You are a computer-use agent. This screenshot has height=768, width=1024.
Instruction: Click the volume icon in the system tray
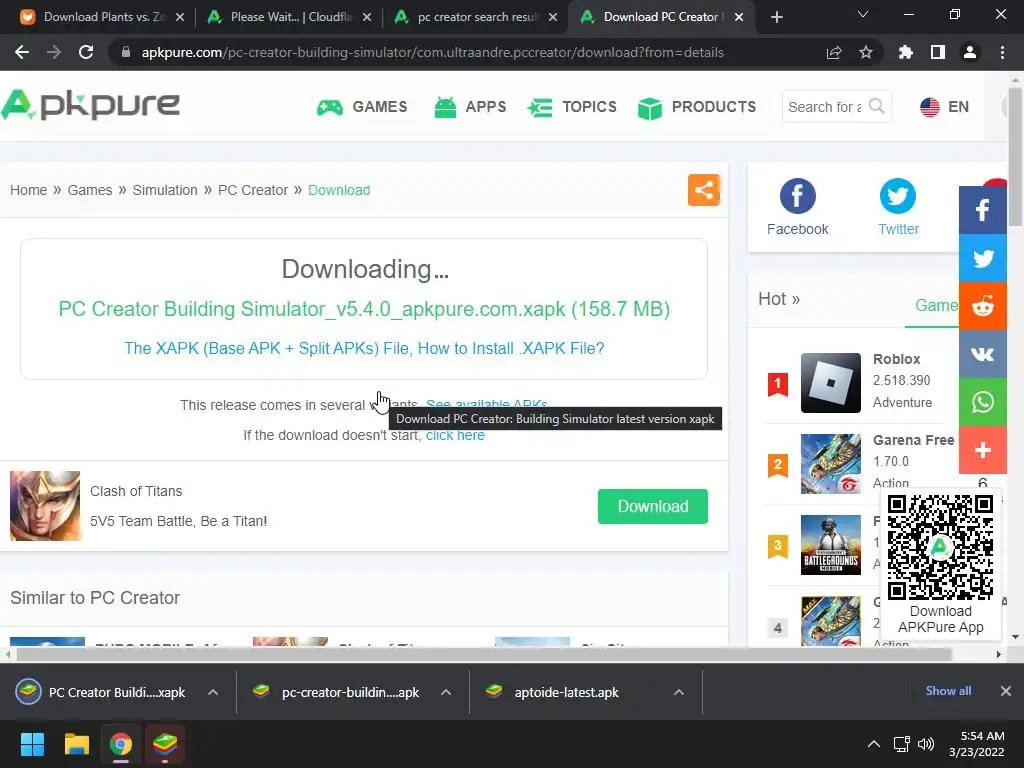[x=925, y=744]
